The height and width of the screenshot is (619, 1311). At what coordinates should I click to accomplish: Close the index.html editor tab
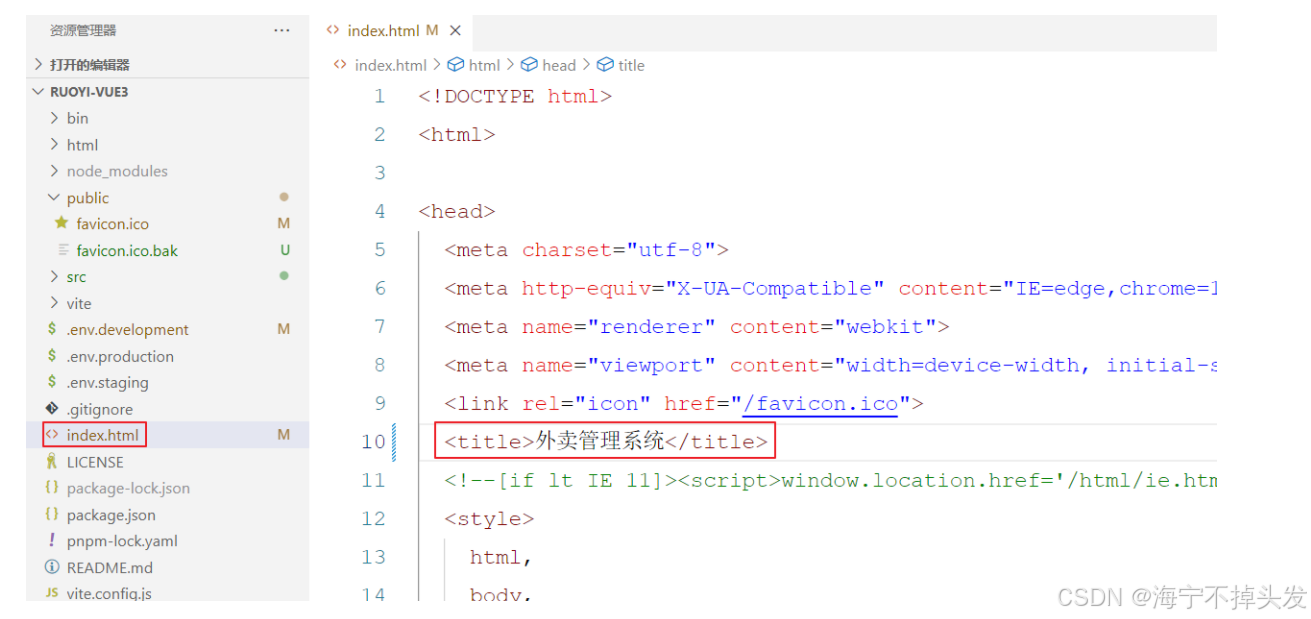click(x=455, y=31)
